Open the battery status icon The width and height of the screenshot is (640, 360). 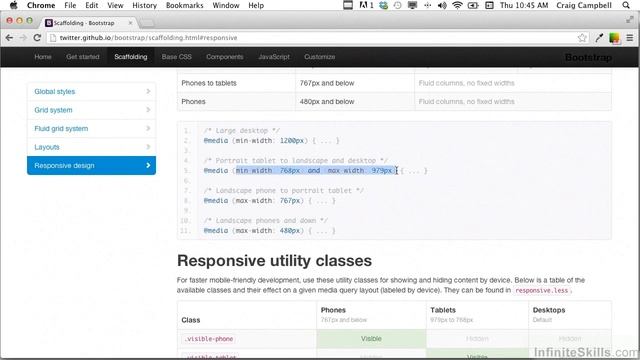click(473, 5)
